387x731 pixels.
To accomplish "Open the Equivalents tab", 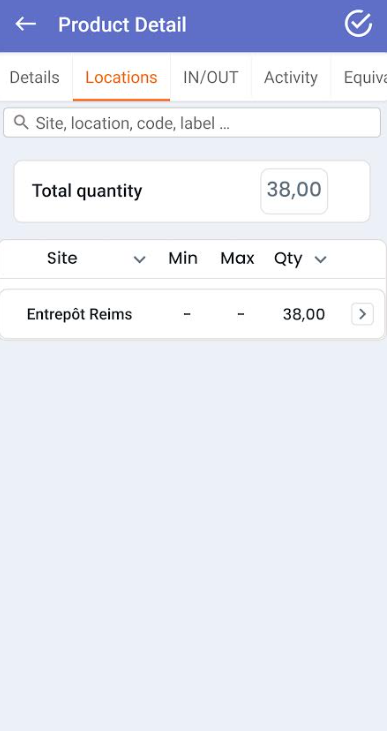I will click(359, 77).
